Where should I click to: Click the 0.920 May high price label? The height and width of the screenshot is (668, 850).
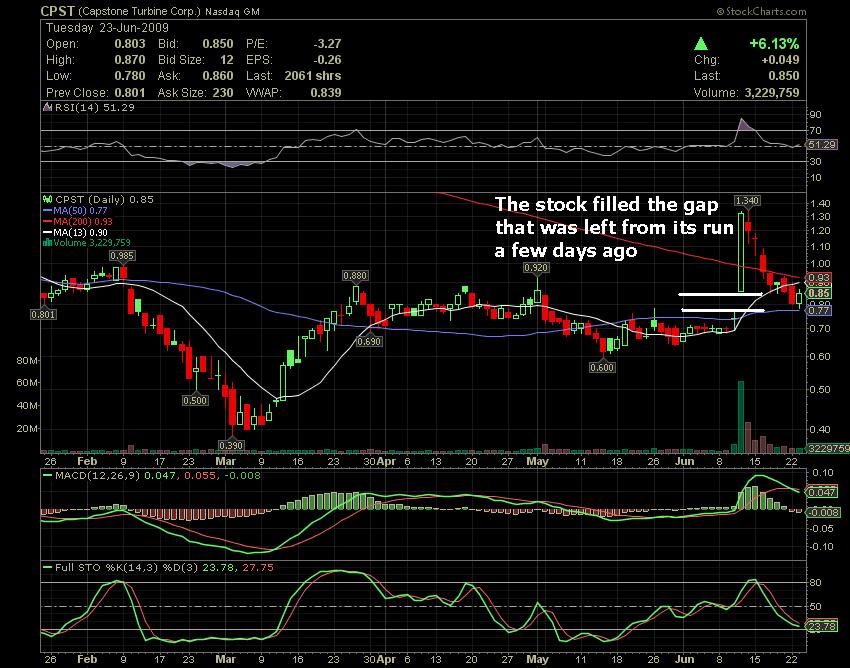pyautogui.click(x=536, y=267)
